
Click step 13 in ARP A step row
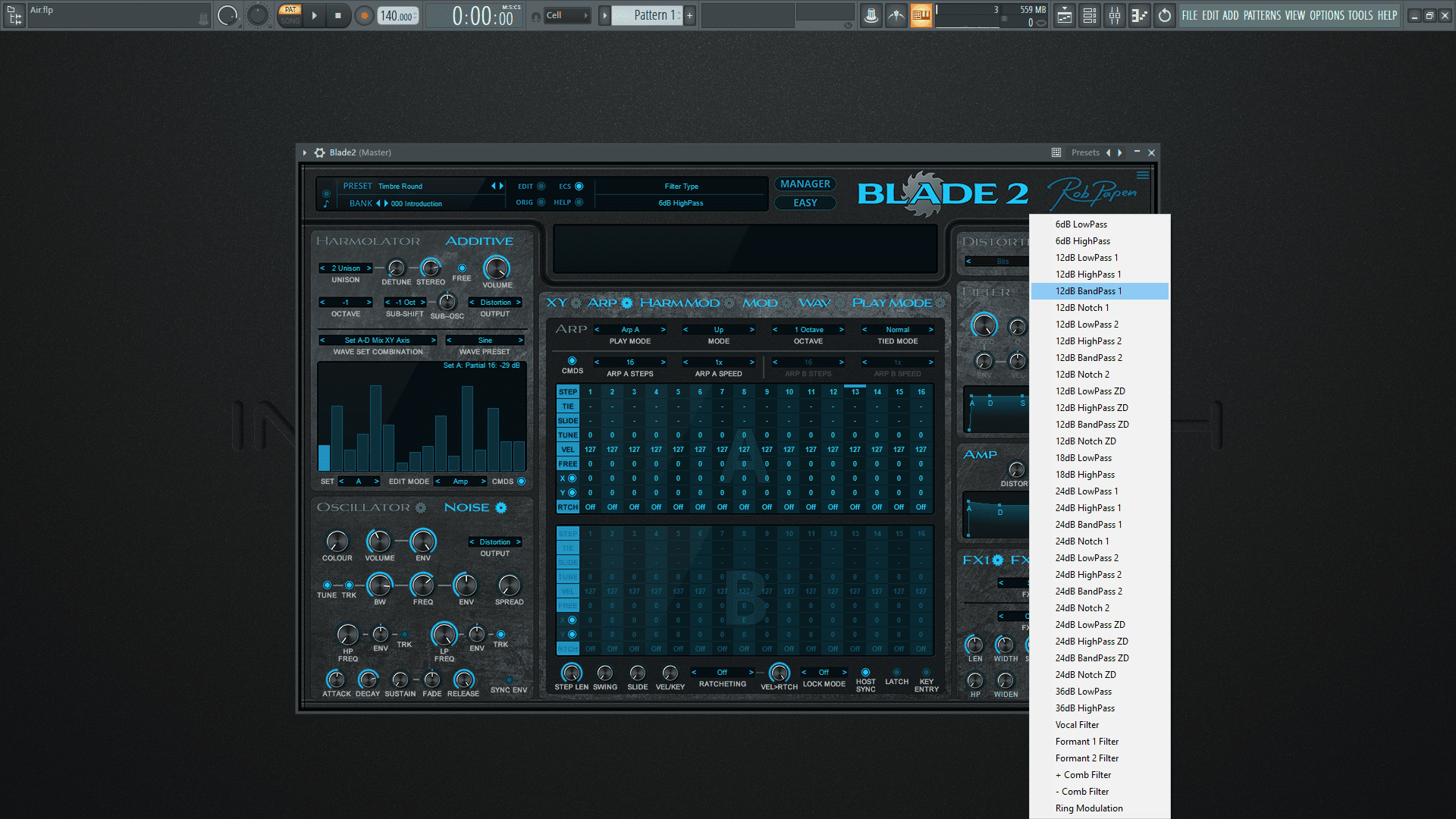tap(855, 392)
